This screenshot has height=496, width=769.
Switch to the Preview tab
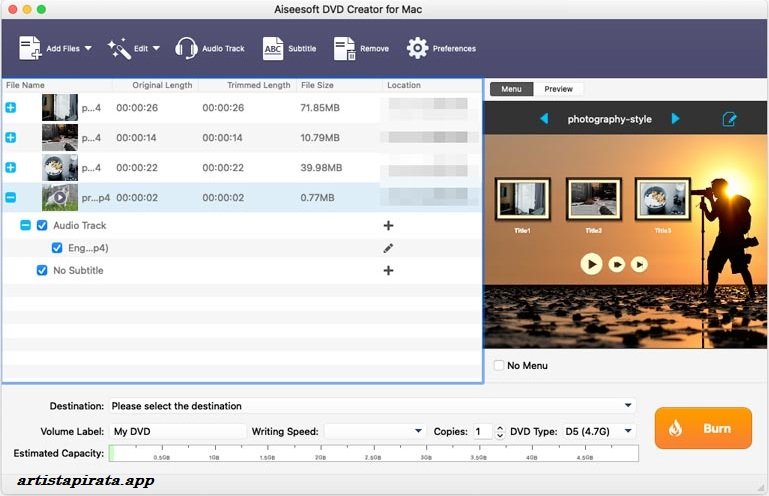[558, 89]
